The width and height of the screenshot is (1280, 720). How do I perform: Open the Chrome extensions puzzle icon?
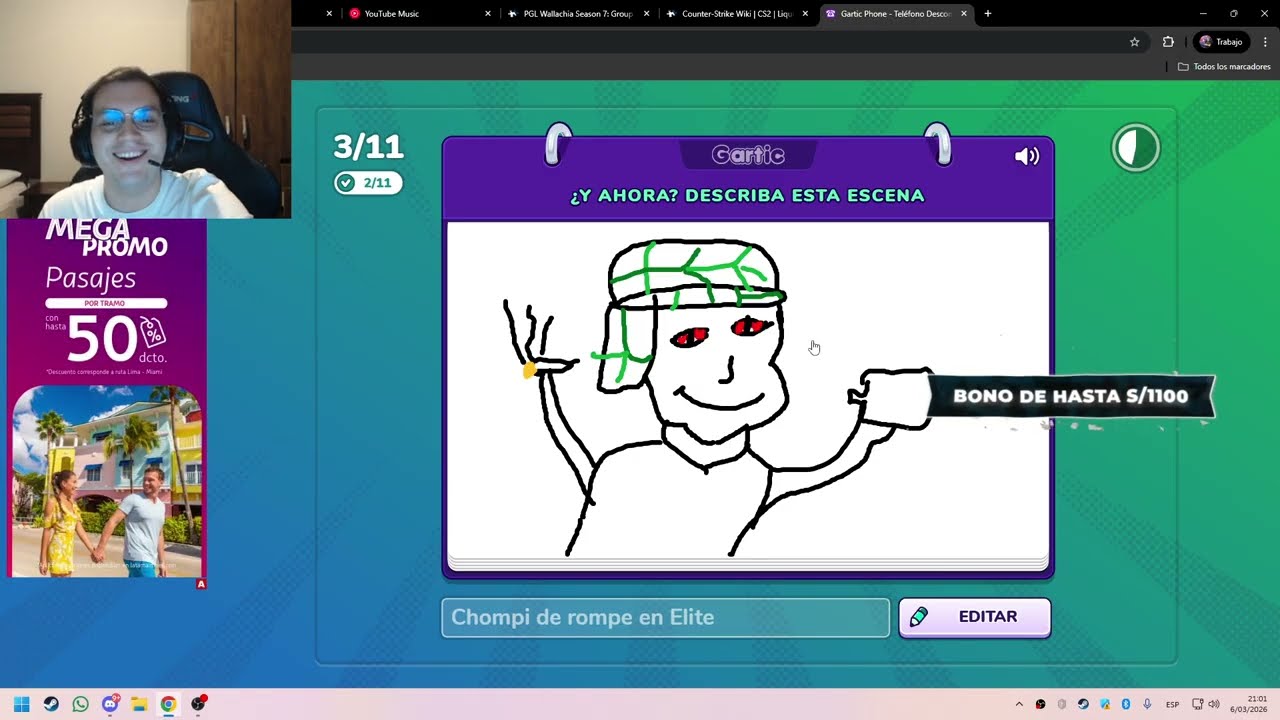click(1168, 42)
